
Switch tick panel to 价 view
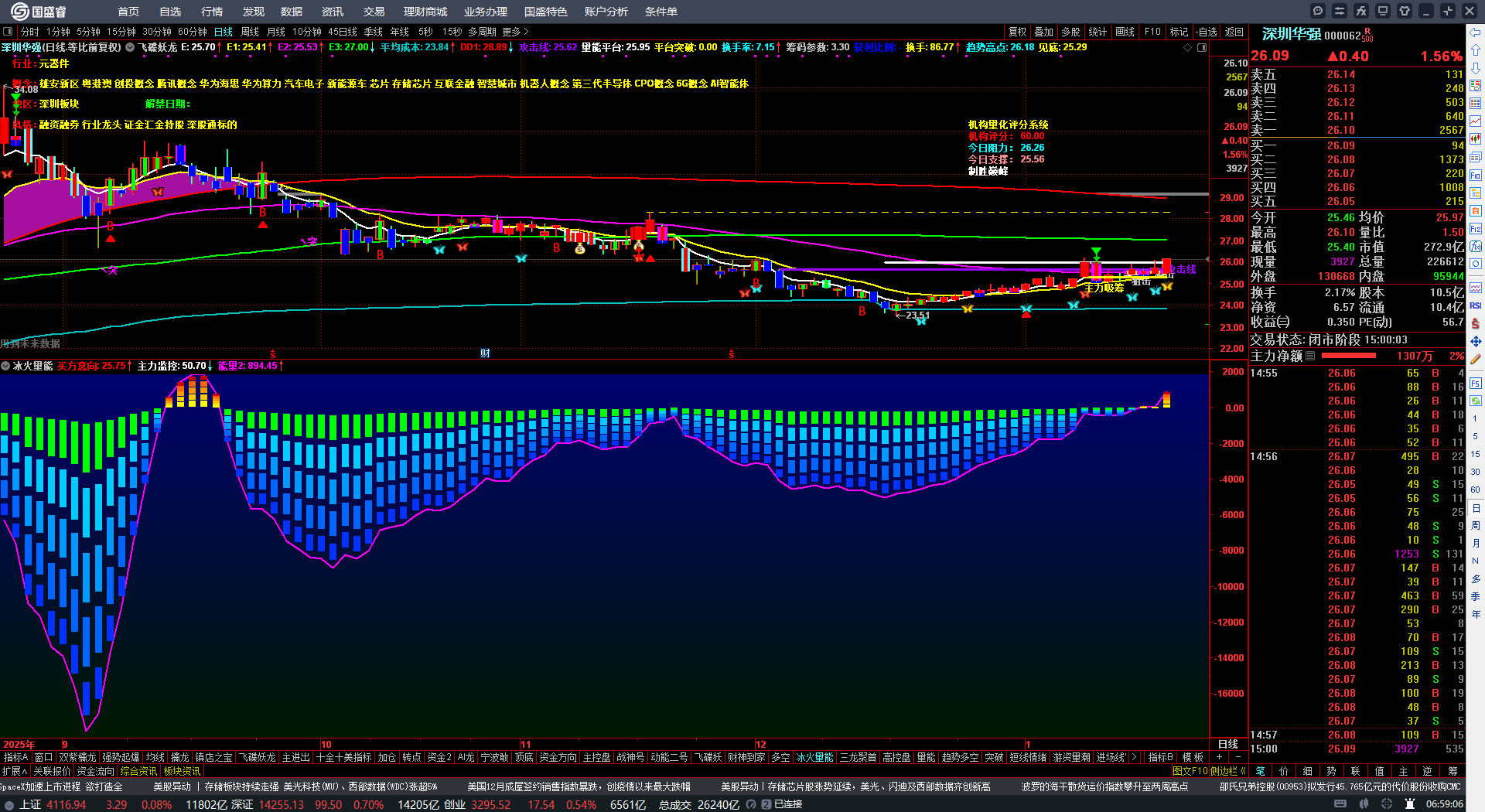click(x=1284, y=771)
